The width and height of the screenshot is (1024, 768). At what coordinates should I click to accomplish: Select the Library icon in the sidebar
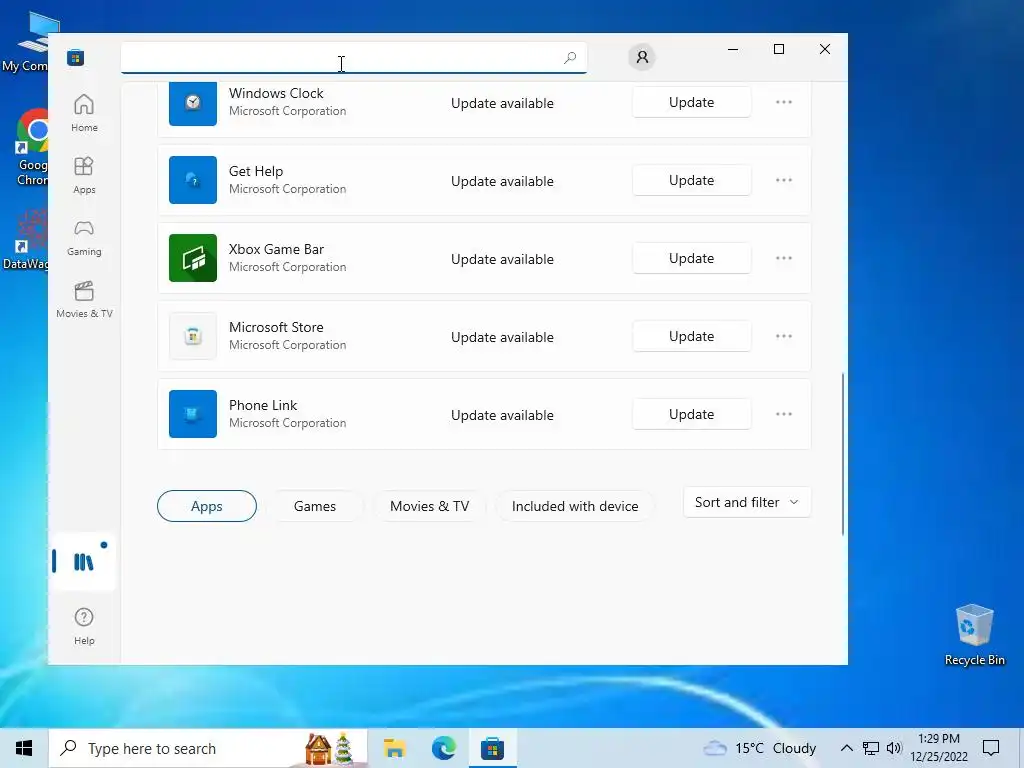[84, 561]
